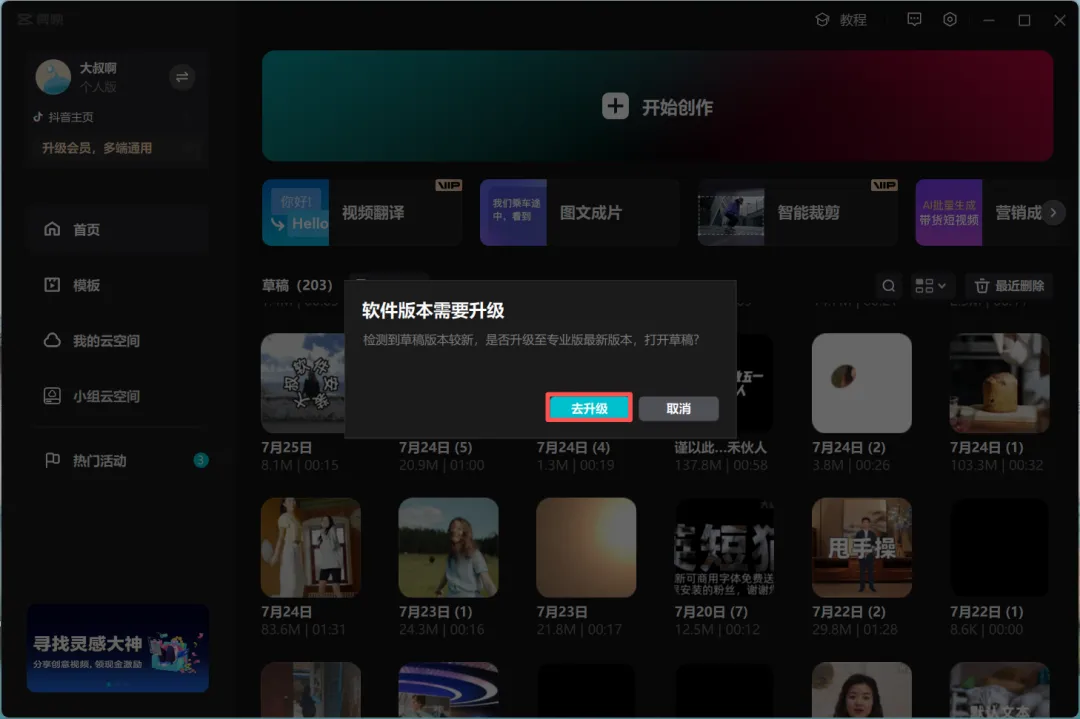Click the cloud icon beside 我的云空间
This screenshot has height=719, width=1080.
click(x=52, y=340)
